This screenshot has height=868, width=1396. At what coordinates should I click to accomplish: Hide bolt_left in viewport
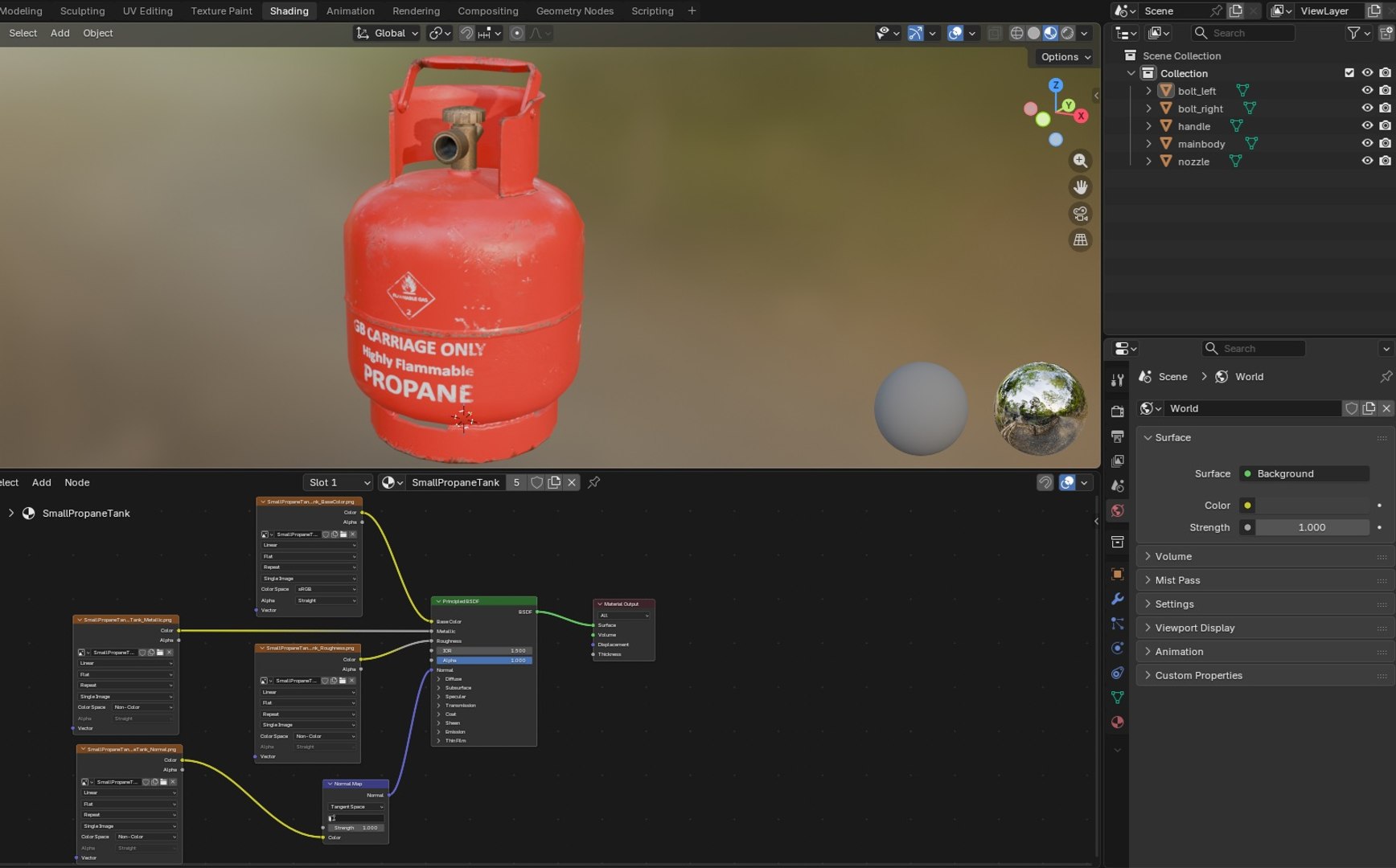pos(1367,91)
